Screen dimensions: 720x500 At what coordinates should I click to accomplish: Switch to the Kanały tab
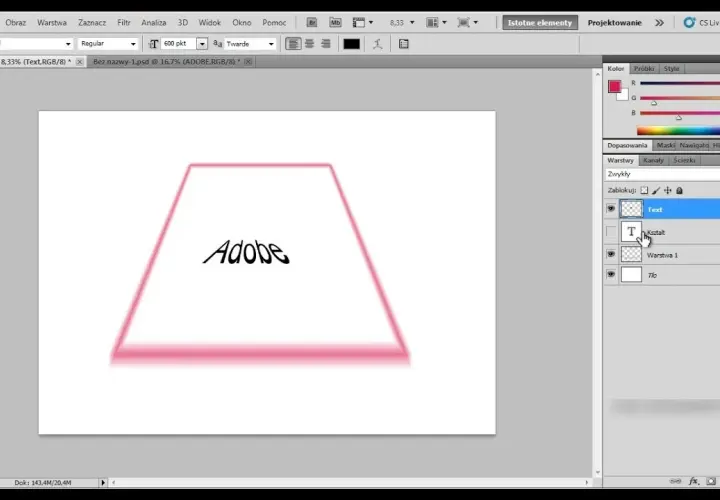click(653, 160)
